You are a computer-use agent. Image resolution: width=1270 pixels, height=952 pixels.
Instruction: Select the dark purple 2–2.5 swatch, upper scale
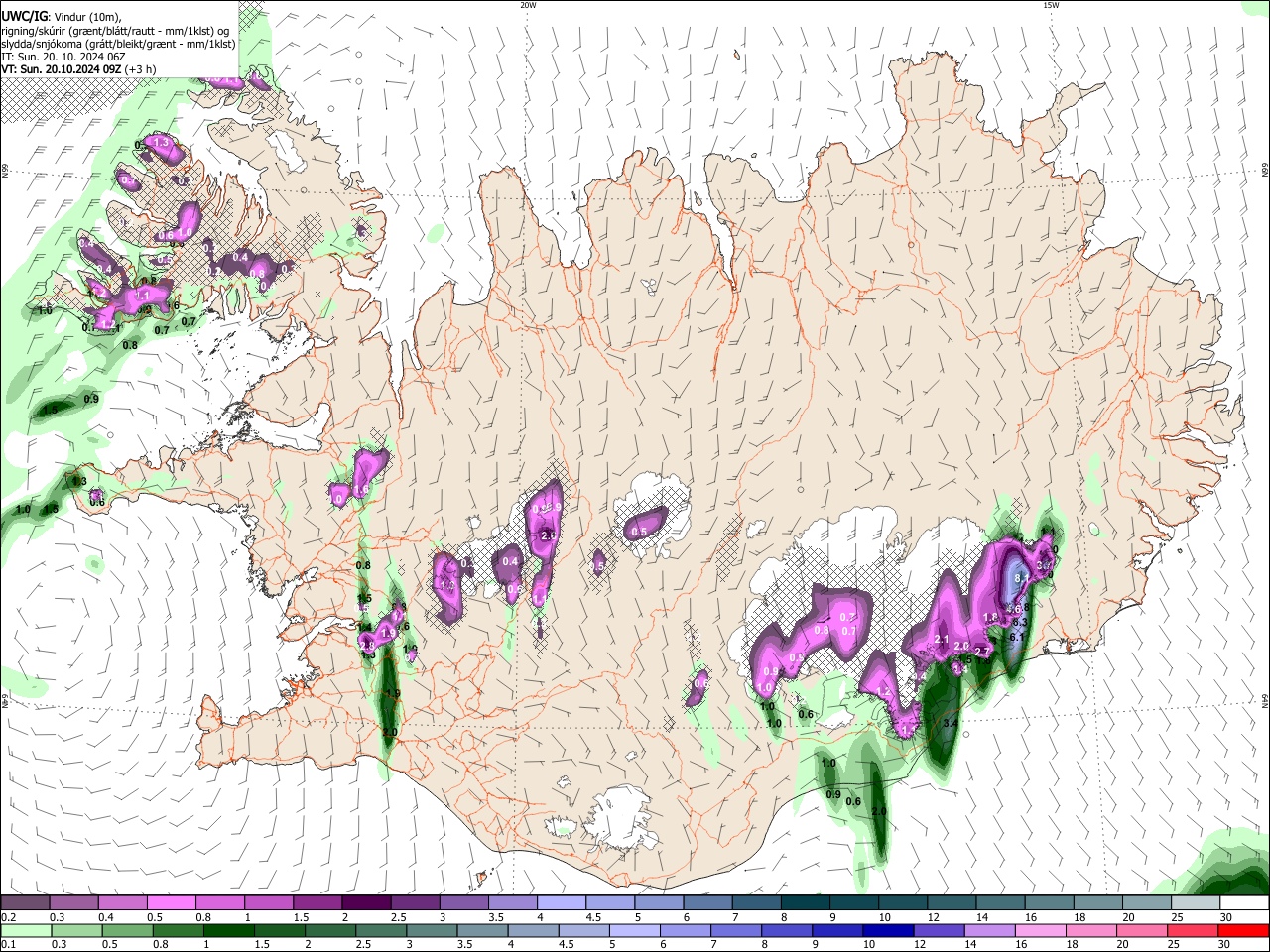coord(365,902)
